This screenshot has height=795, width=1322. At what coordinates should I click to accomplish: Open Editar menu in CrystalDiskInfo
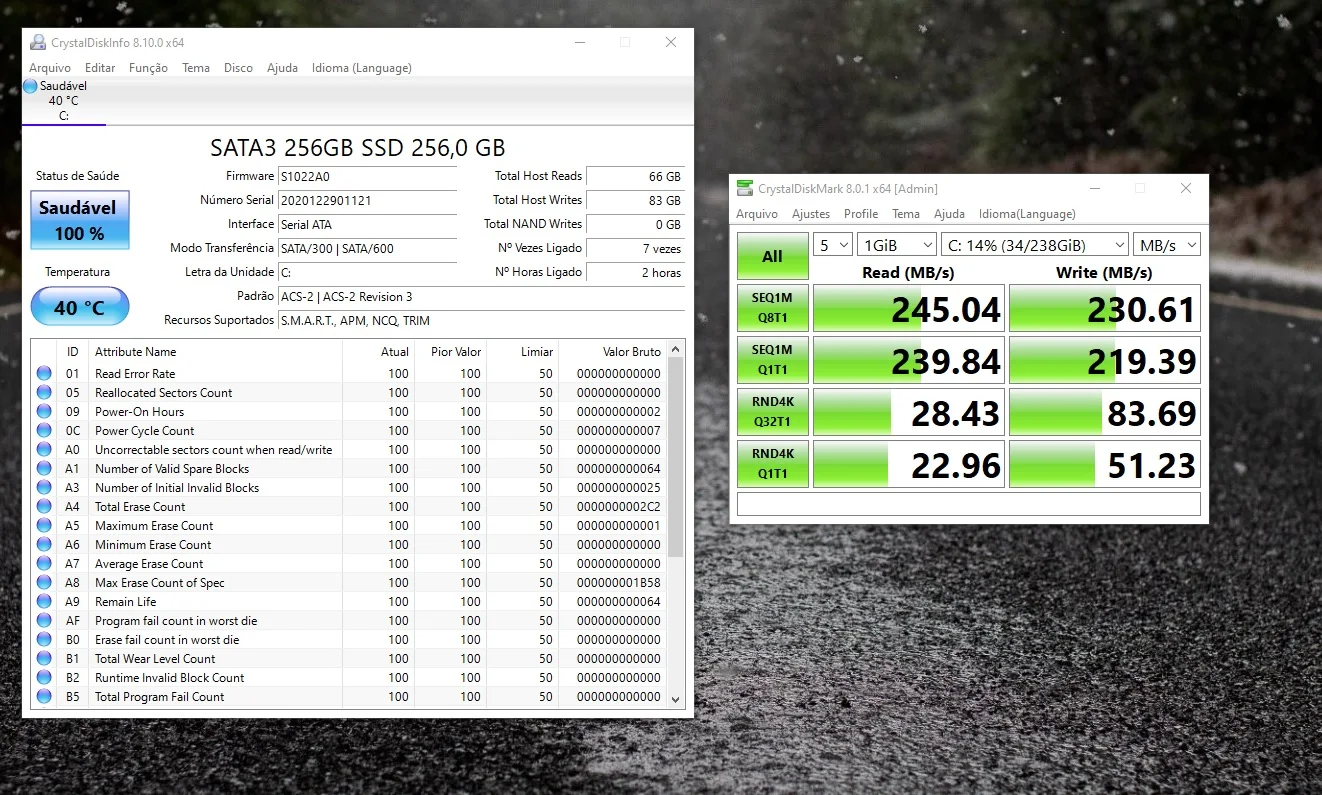tap(100, 68)
